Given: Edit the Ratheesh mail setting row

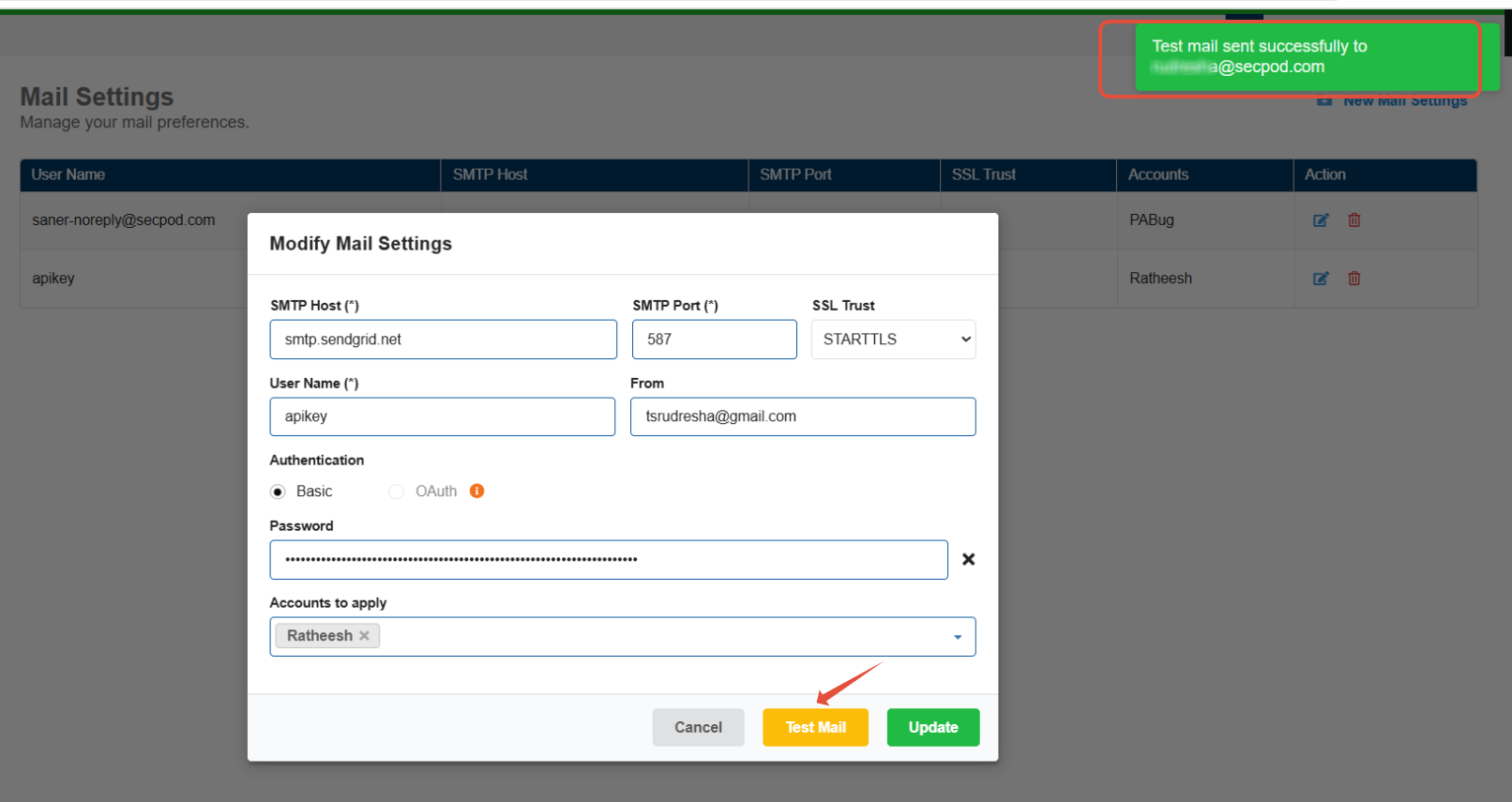Looking at the screenshot, I should 1321,279.
